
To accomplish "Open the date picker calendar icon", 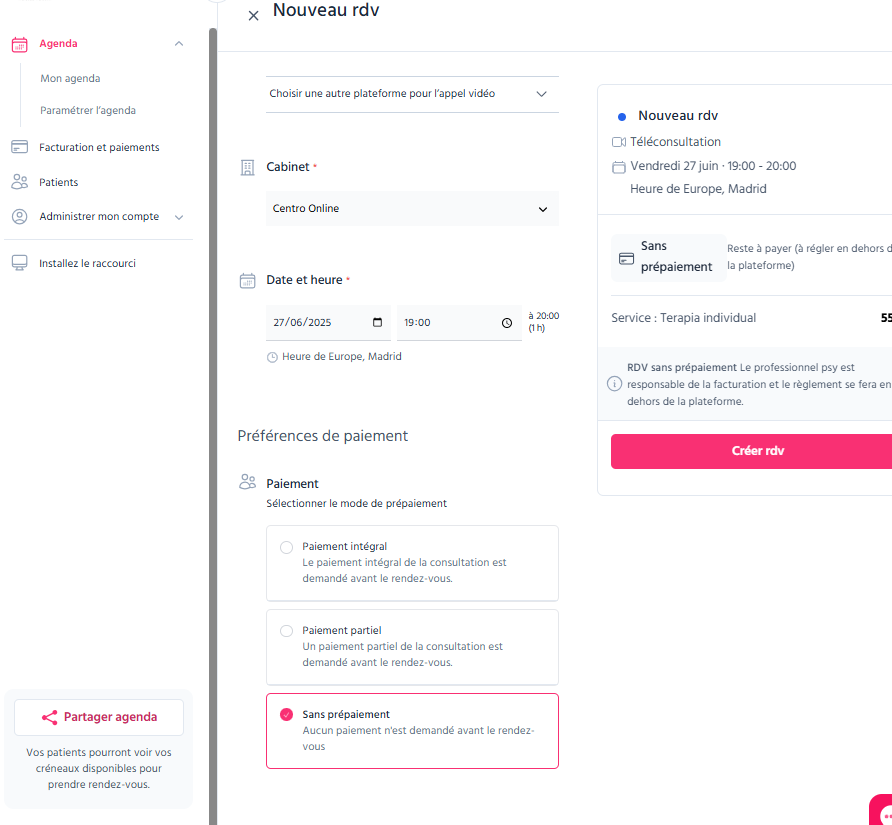I will click(x=377, y=322).
